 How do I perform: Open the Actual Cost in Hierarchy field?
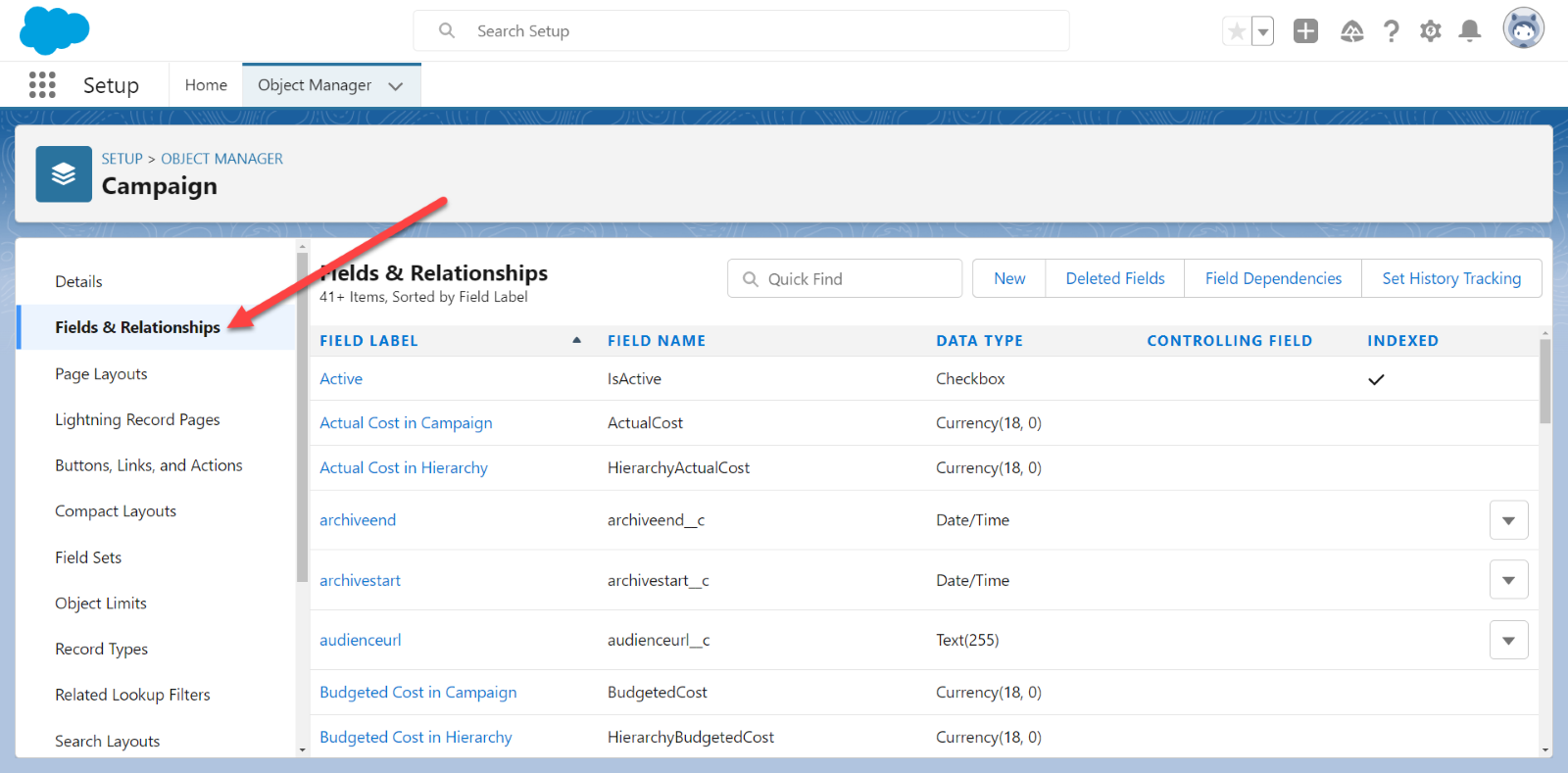pos(404,468)
